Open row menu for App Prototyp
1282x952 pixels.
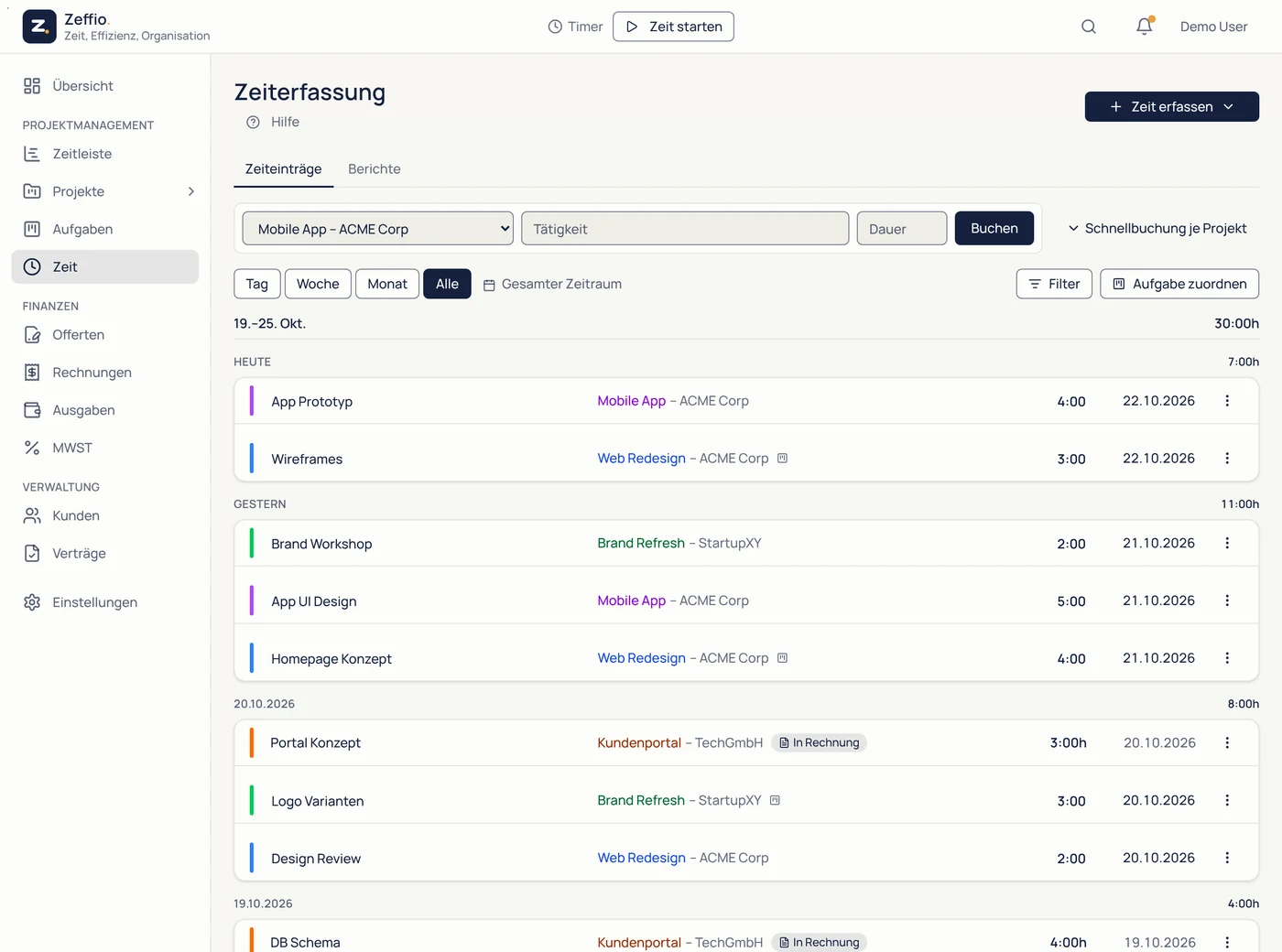(1227, 401)
